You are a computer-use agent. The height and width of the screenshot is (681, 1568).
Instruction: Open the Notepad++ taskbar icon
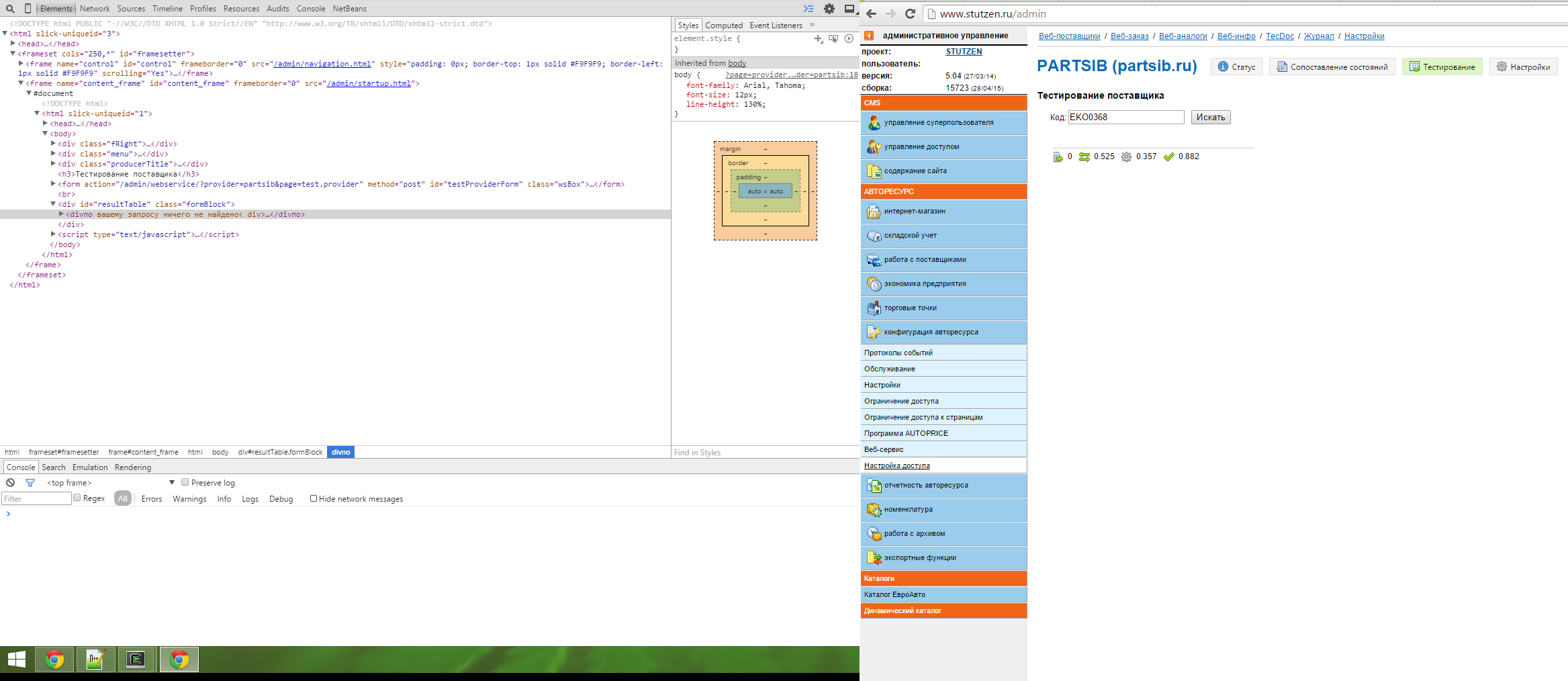pos(95,660)
